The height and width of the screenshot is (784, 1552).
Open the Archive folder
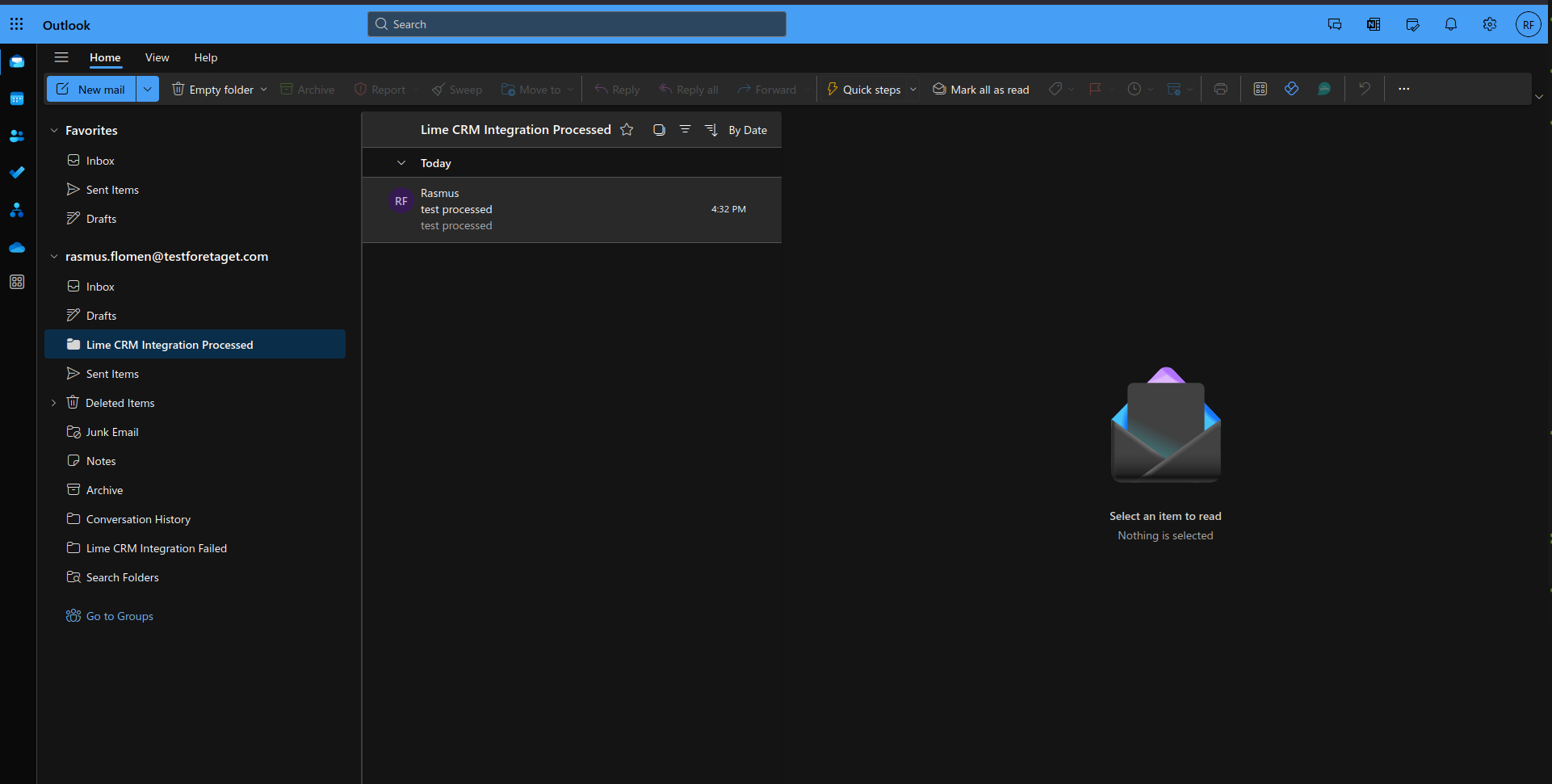(195, 490)
